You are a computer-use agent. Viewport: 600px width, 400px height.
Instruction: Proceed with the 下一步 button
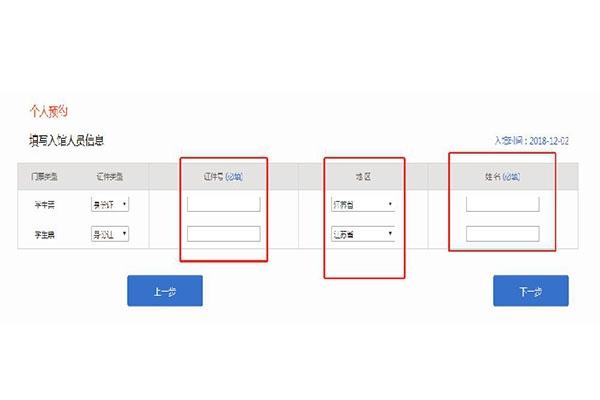pos(531,291)
